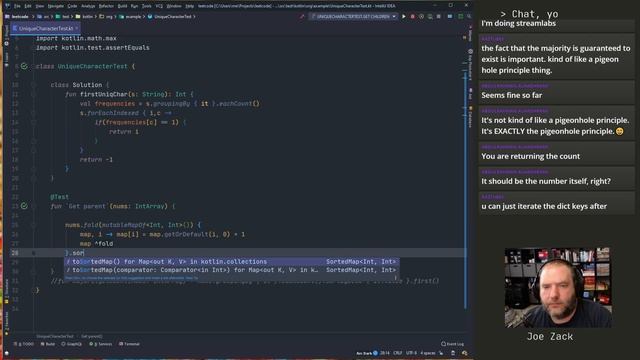Select the UniqueCharacterTest.kt editor tab
Viewport: 640px width, 360px height.
(x=46, y=29)
